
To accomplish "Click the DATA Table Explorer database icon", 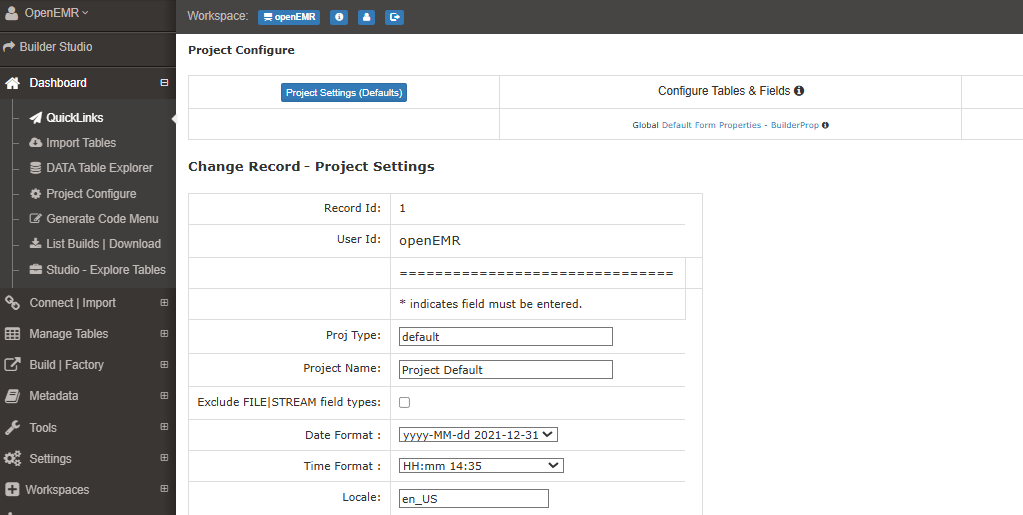I will pos(36,168).
